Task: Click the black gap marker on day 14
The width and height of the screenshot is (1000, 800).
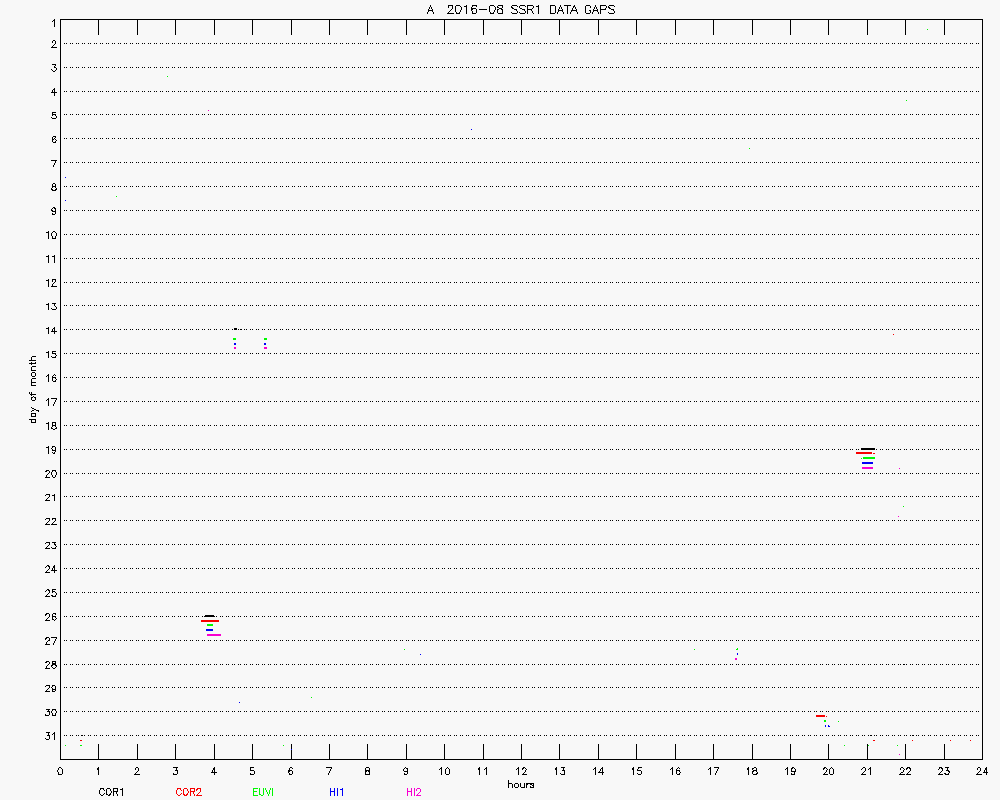Action: click(x=235, y=329)
